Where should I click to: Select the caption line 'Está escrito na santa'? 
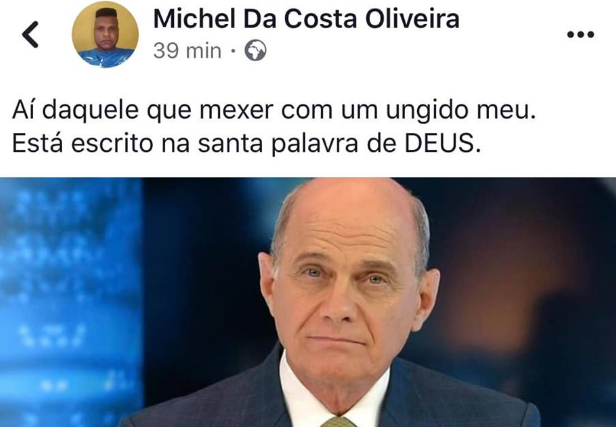pyautogui.click(x=246, y=144)
